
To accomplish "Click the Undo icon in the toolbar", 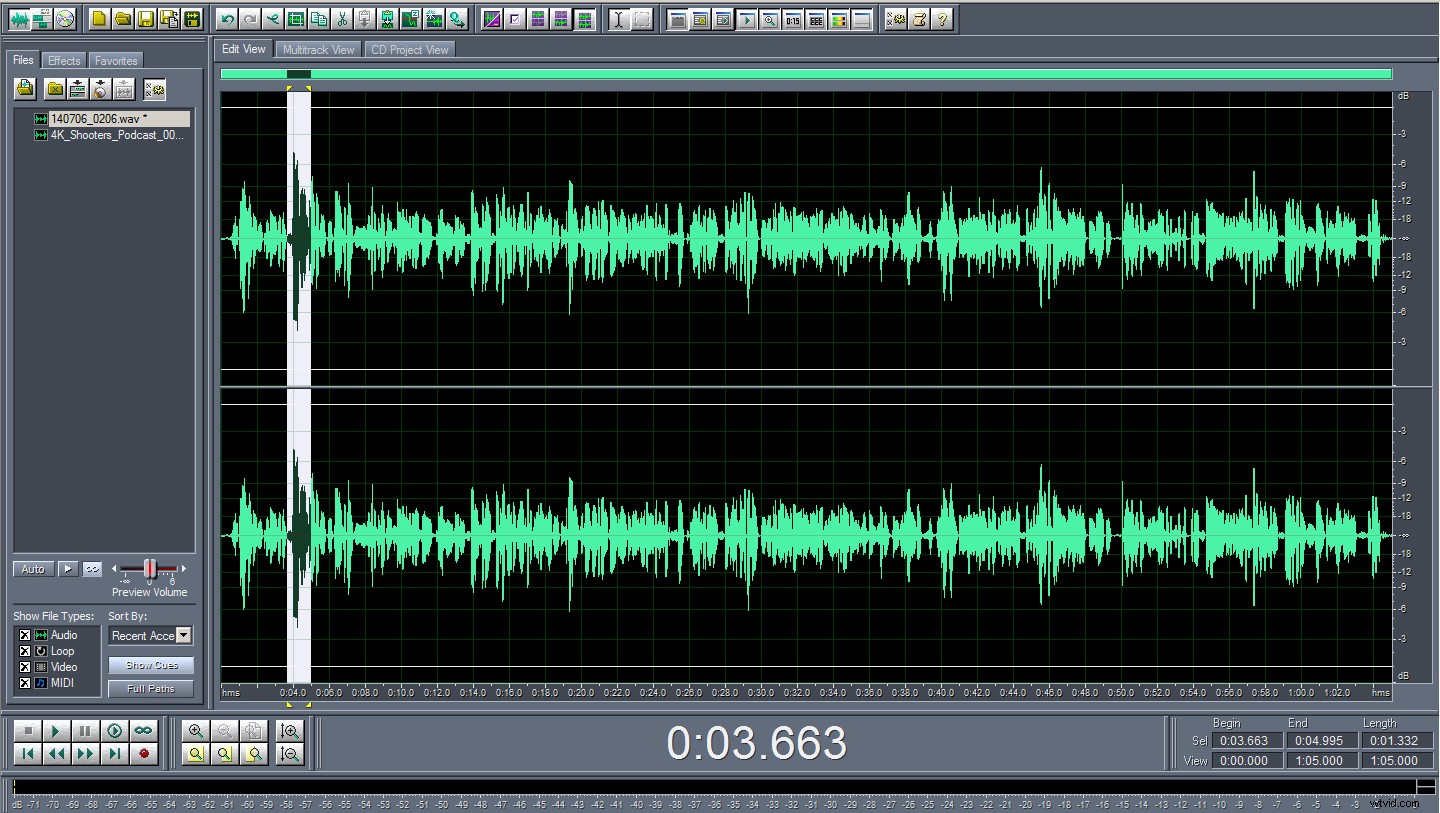I will pyautogui.click(x=228, y=18).
